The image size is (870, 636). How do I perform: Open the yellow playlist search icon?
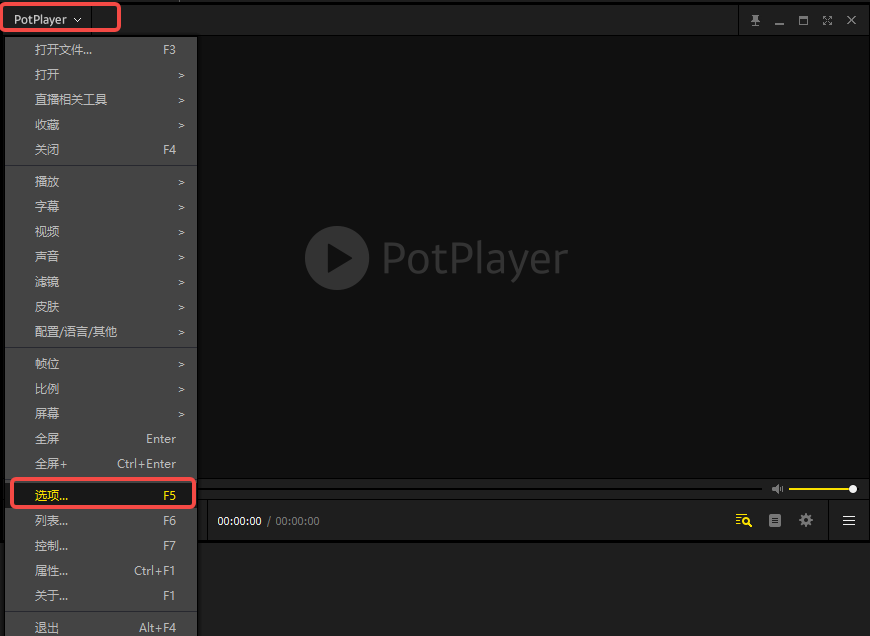[x=743, y=521]
